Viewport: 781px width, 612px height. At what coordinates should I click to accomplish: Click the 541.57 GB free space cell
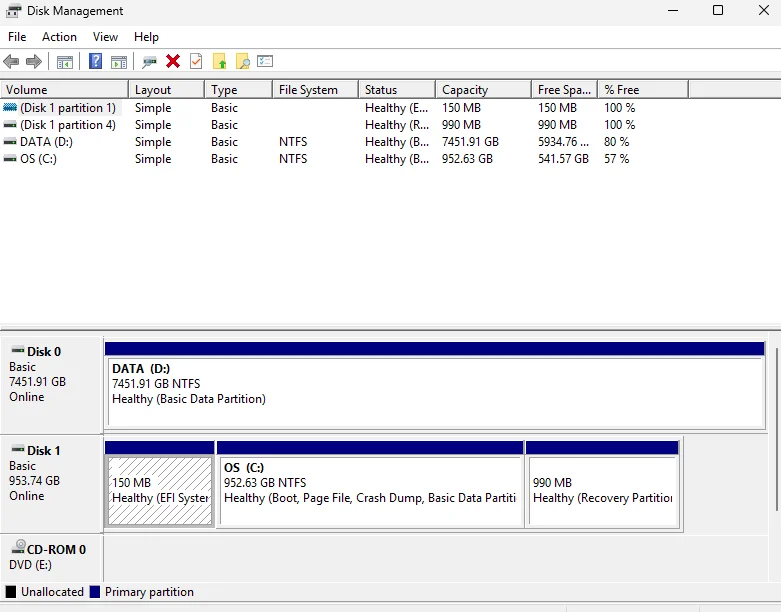tap(563, 159)
